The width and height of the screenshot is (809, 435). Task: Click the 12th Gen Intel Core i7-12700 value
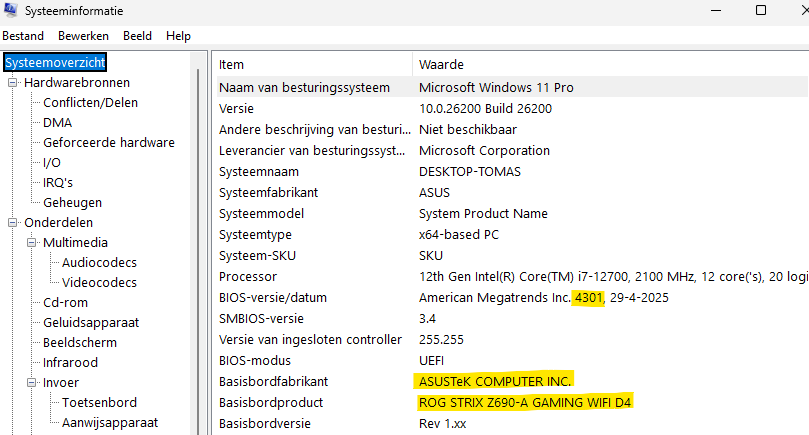pos(613,277)
